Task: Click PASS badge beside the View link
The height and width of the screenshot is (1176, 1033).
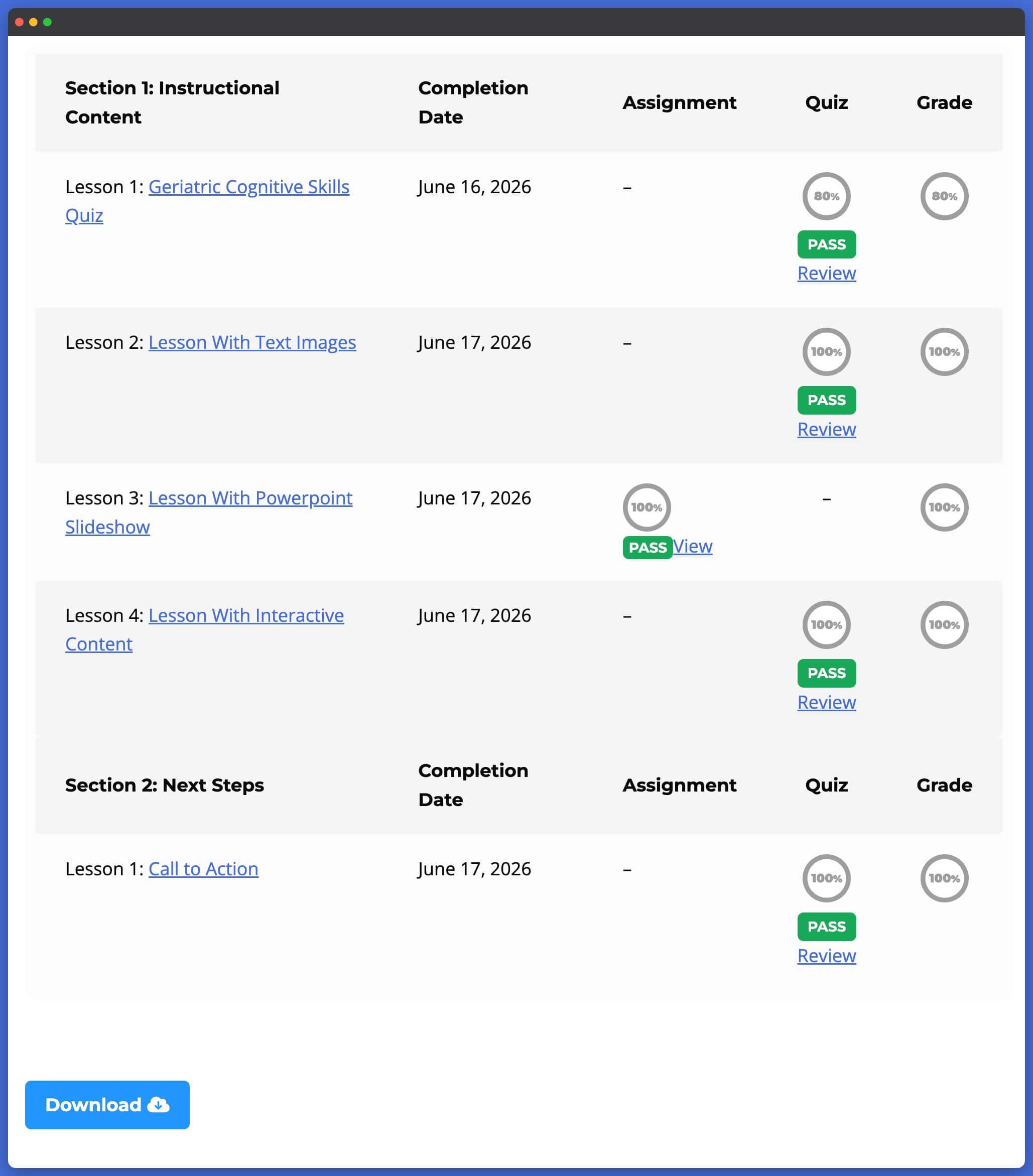Action: [648, 547]
